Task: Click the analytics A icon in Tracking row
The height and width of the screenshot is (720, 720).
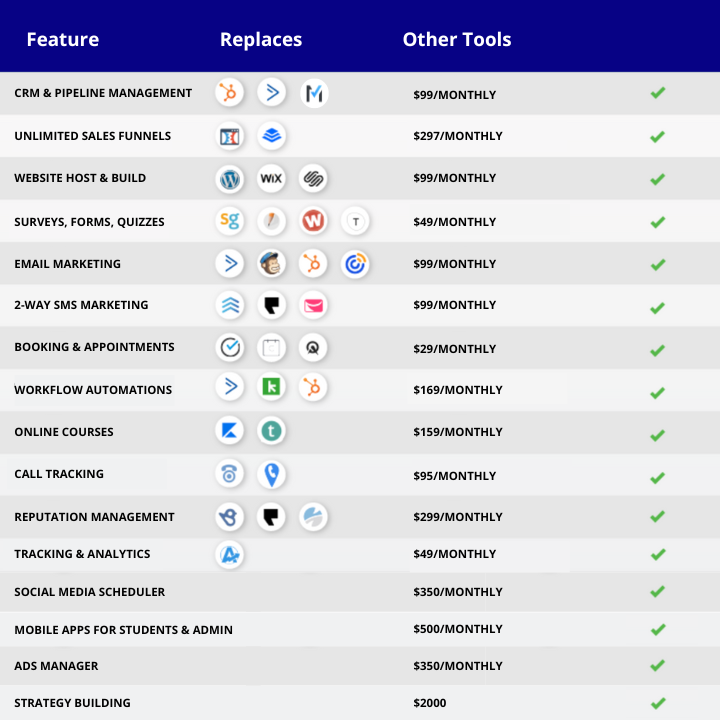Action: coord(229,555)
